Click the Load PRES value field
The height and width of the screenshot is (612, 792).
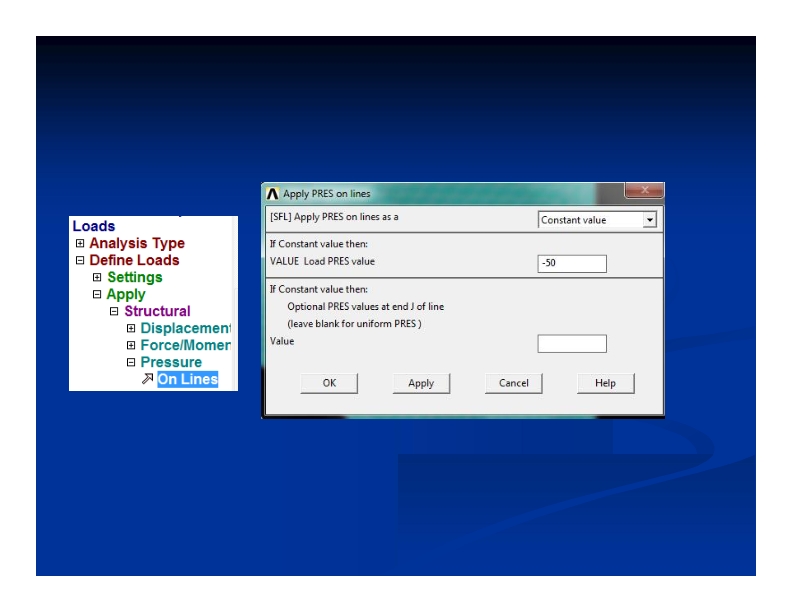point(572,263)
